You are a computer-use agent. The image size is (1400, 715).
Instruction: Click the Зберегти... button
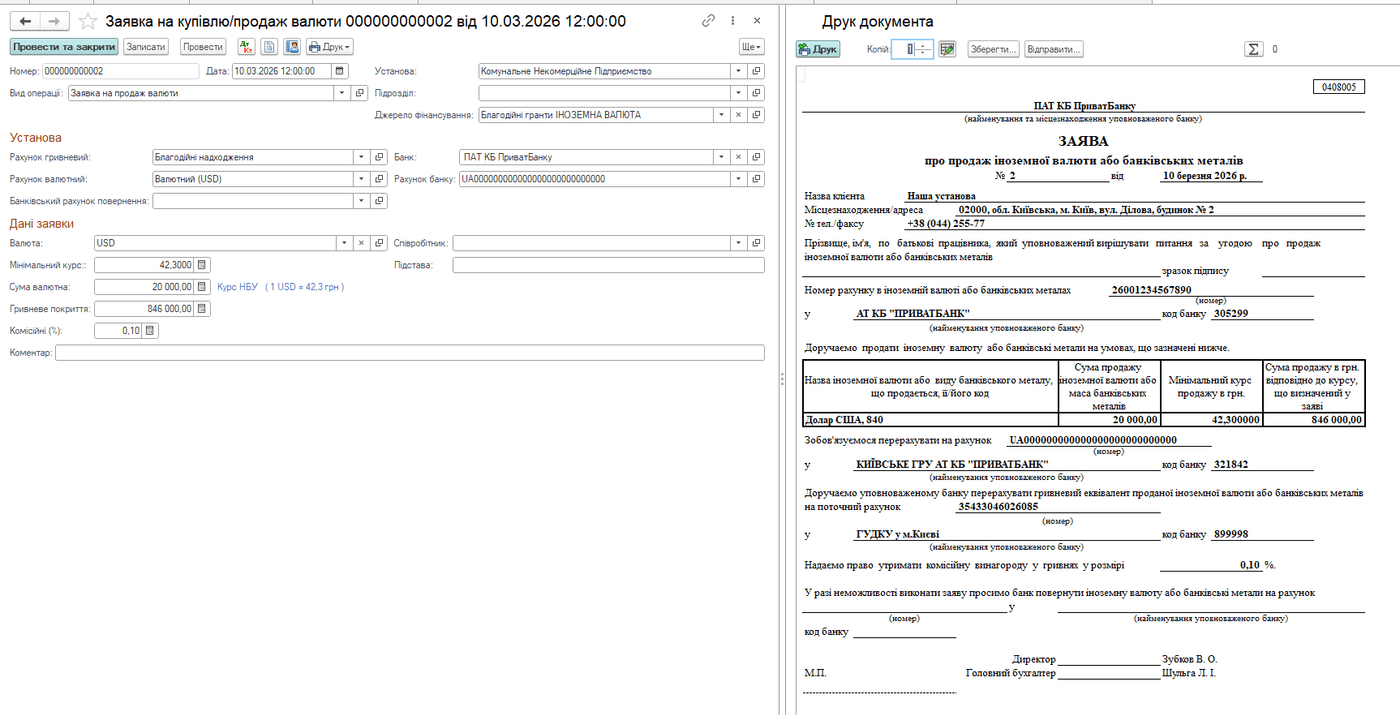pyautogui.click(x=993, y=49)
